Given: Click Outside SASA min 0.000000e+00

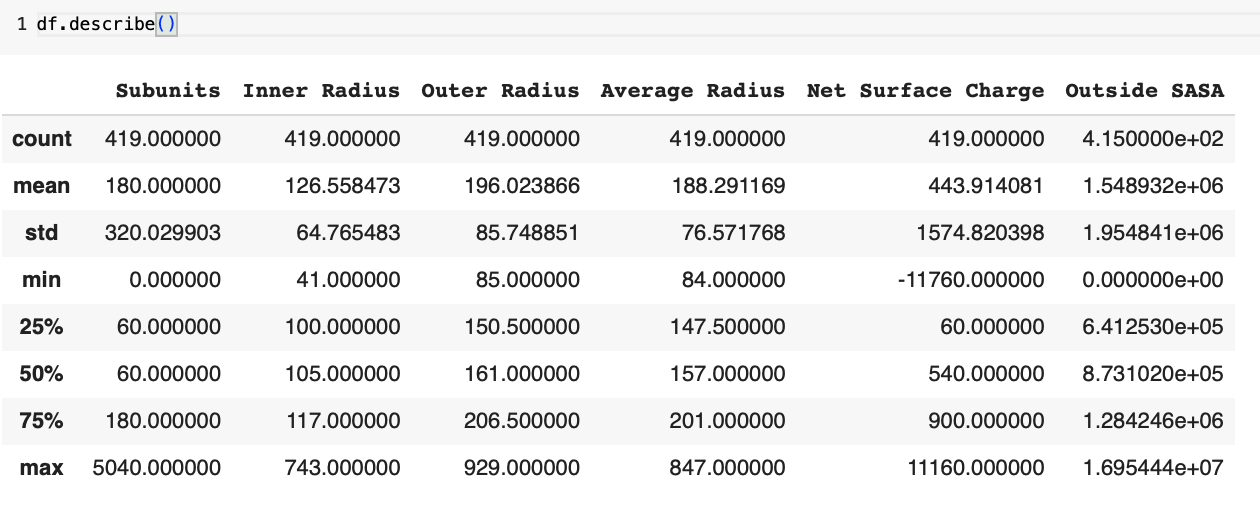Looking at the screenshot, I should pos(1153,280).
